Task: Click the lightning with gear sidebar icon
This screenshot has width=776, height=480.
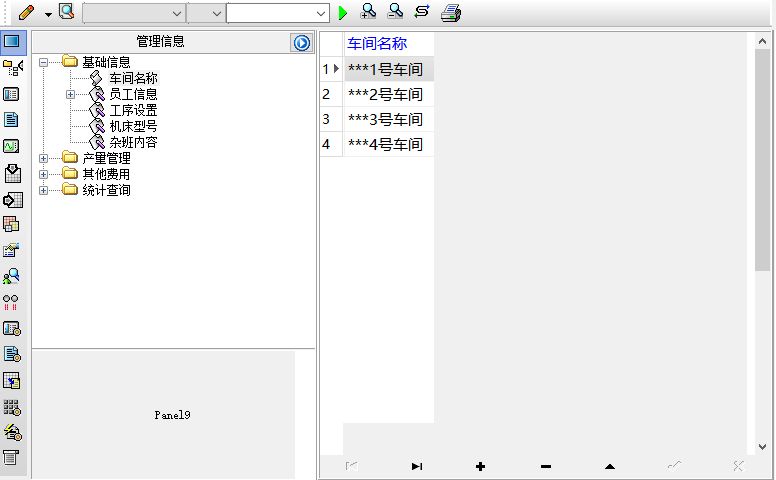Action: point(13,432)
